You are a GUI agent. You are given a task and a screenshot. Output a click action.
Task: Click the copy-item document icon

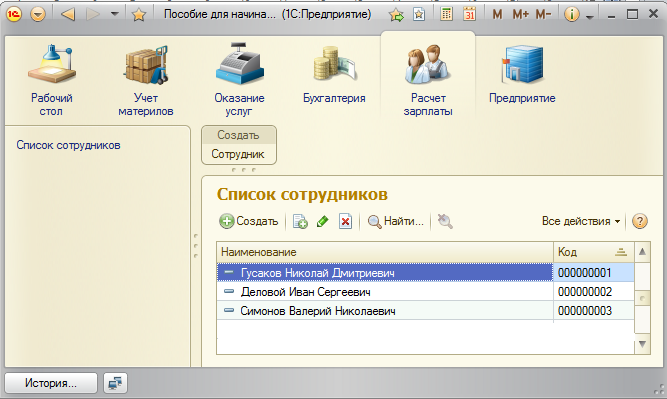(300, 221)
